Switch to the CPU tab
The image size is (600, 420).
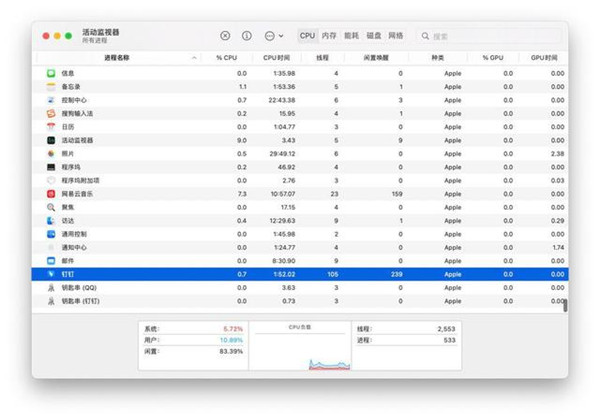click(x=307, y=35)
